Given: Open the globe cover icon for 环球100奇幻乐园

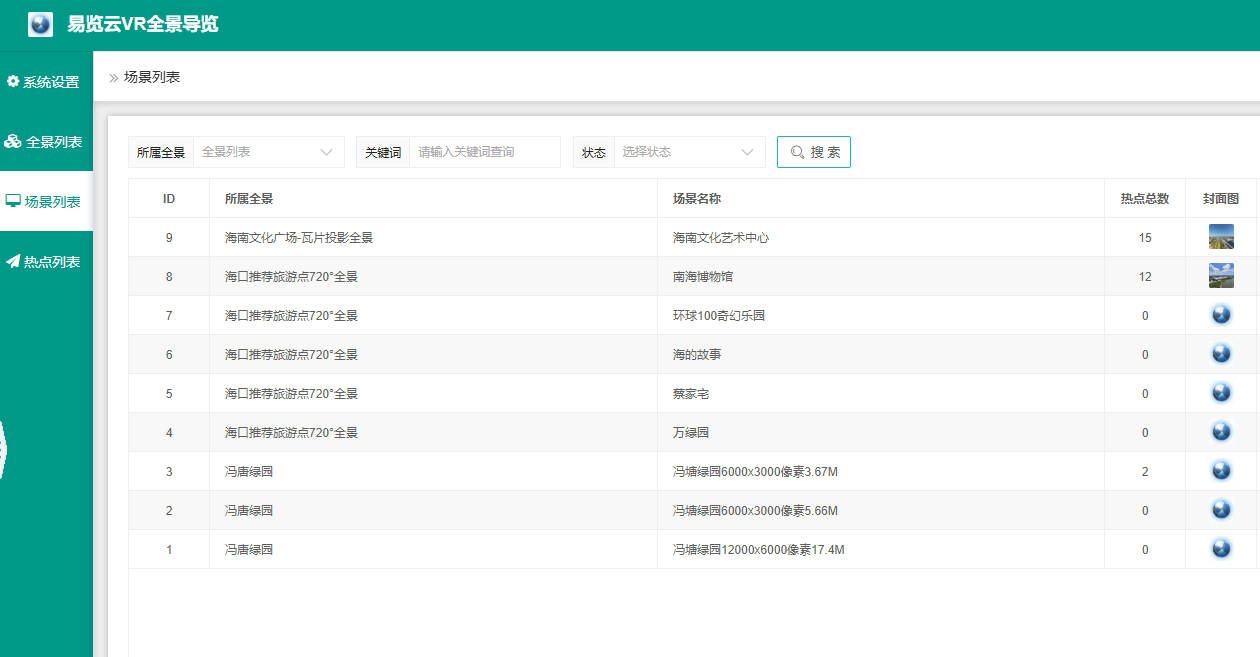Looking at the screenshot, I should point(1220,315).
